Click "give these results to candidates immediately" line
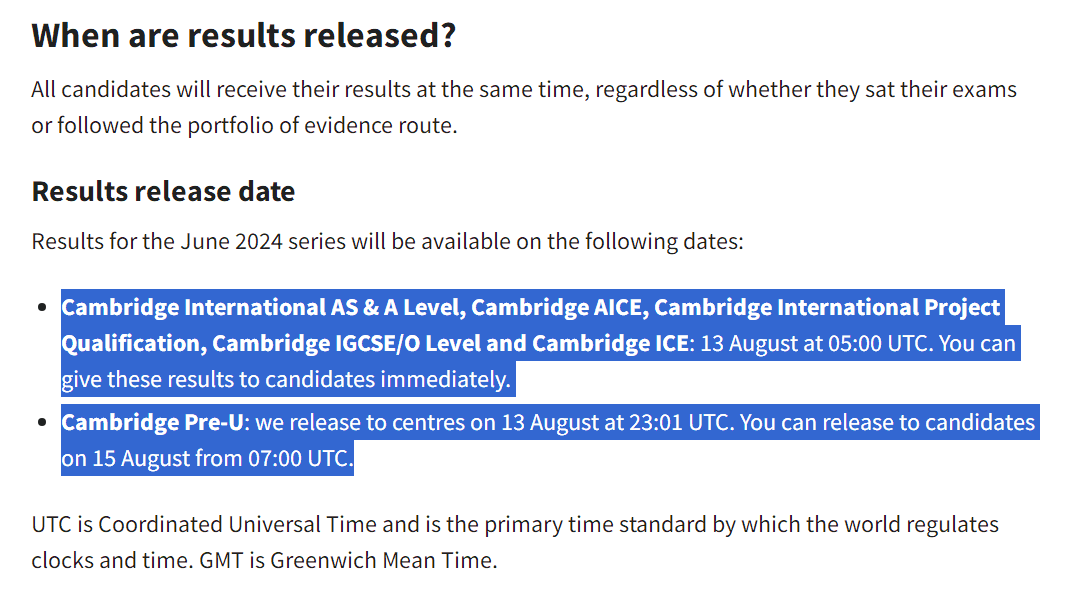The image size is (1074, 606). click(286, 379)
